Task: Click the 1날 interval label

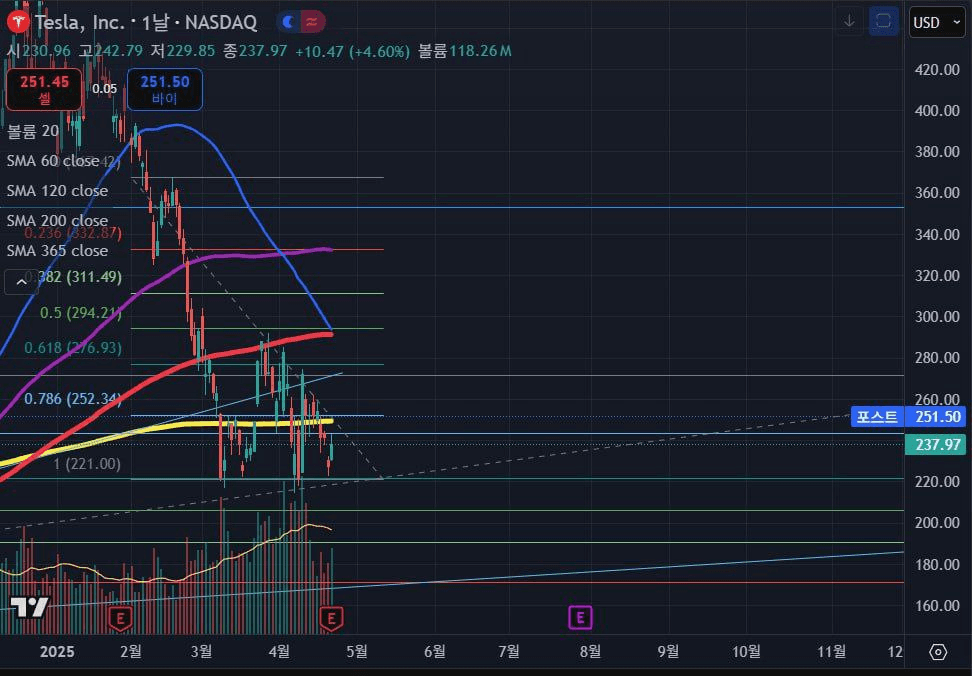Action: (155, 22)
